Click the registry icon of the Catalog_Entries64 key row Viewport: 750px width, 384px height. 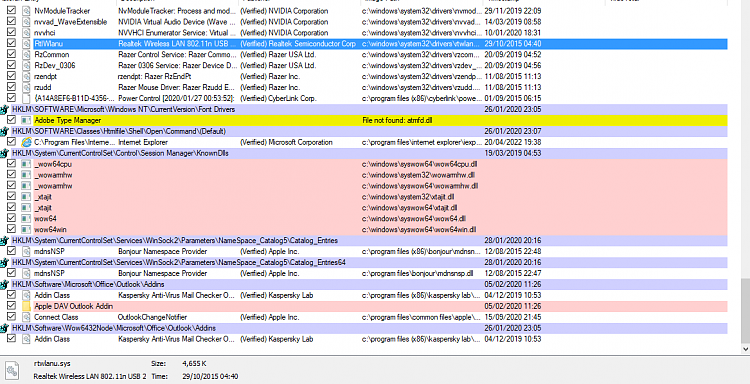5,263
